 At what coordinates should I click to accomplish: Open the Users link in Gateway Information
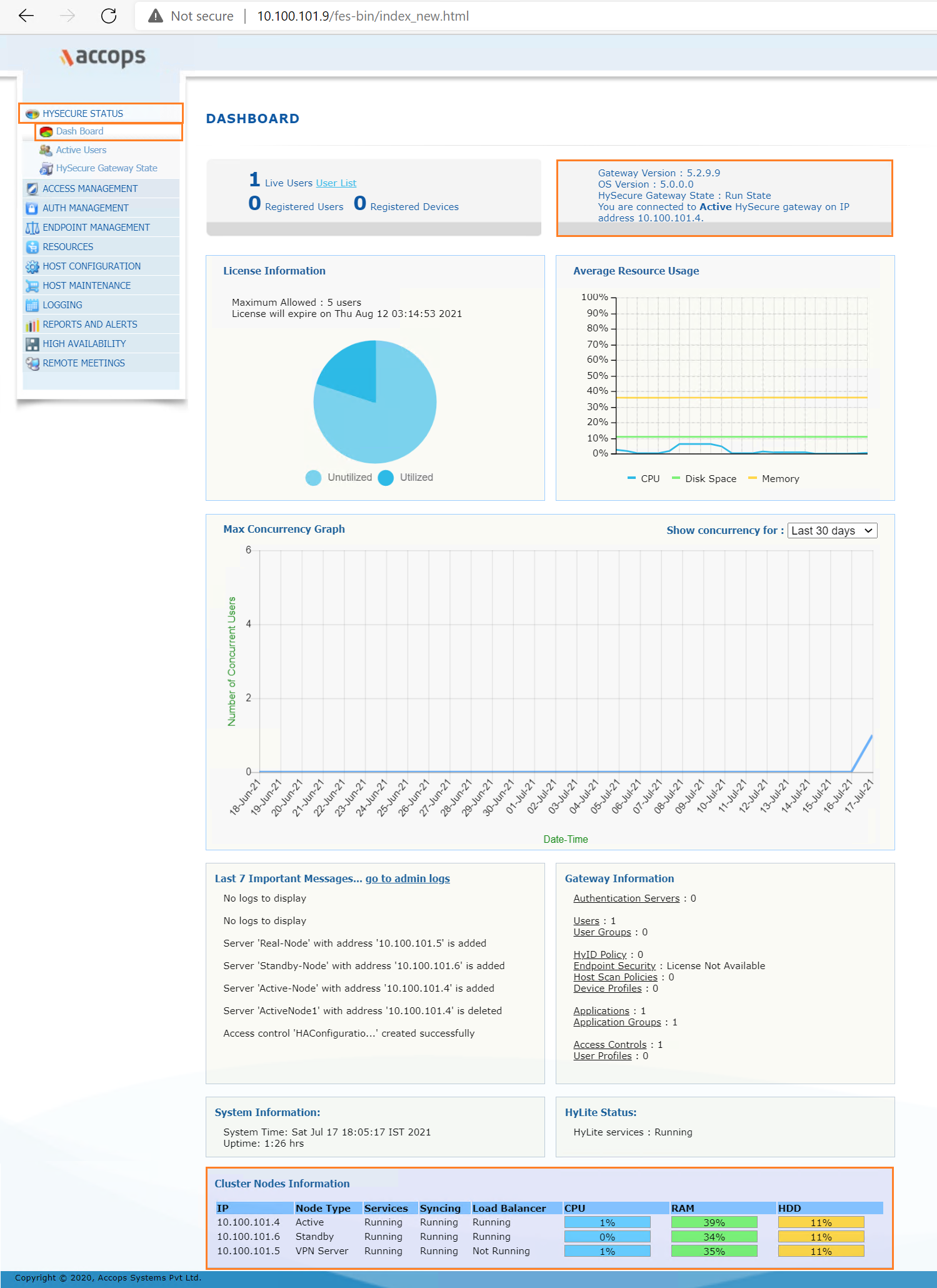(586, 921)
